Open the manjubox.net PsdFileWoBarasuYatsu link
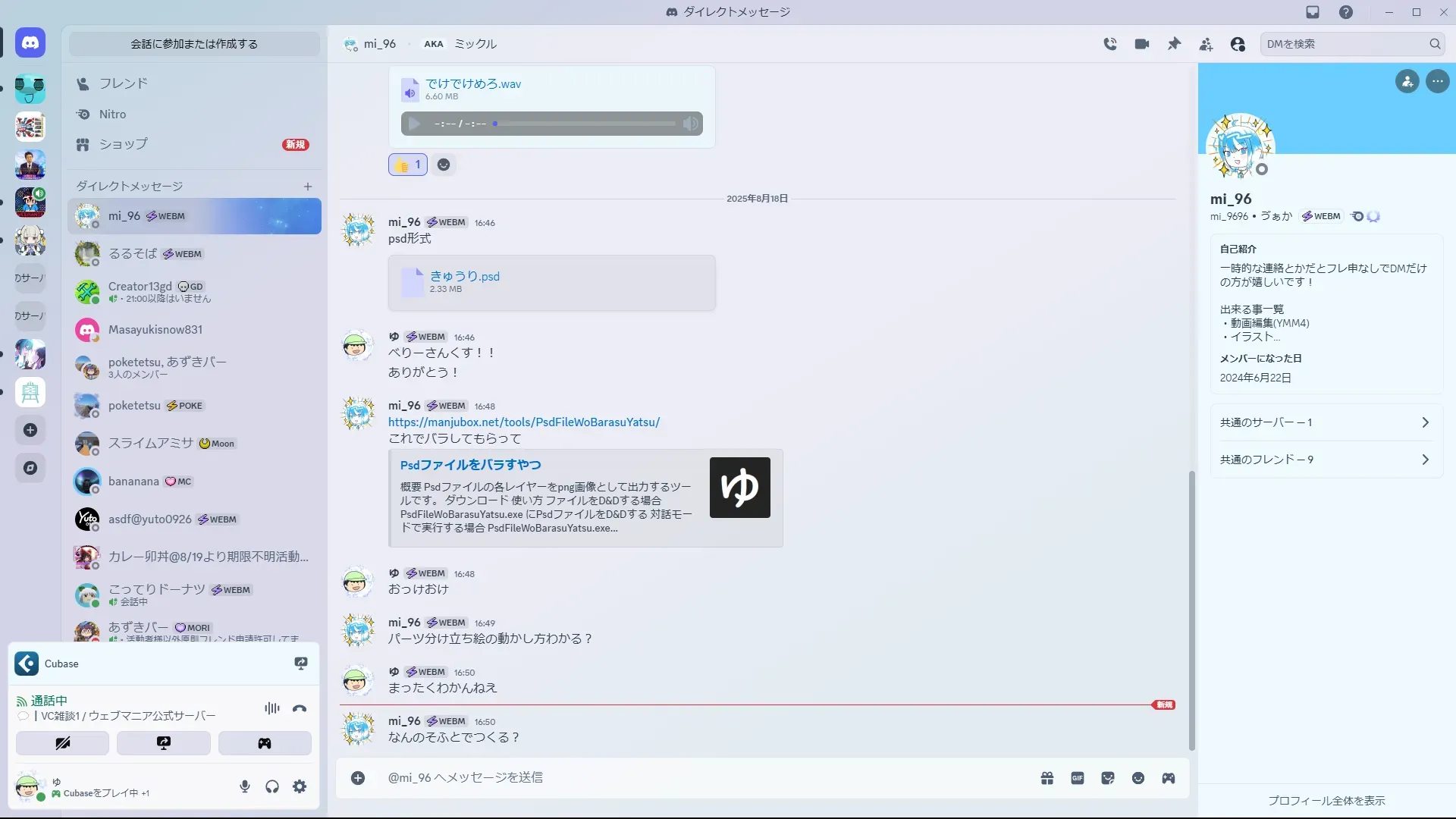 [x=523, y=422]
